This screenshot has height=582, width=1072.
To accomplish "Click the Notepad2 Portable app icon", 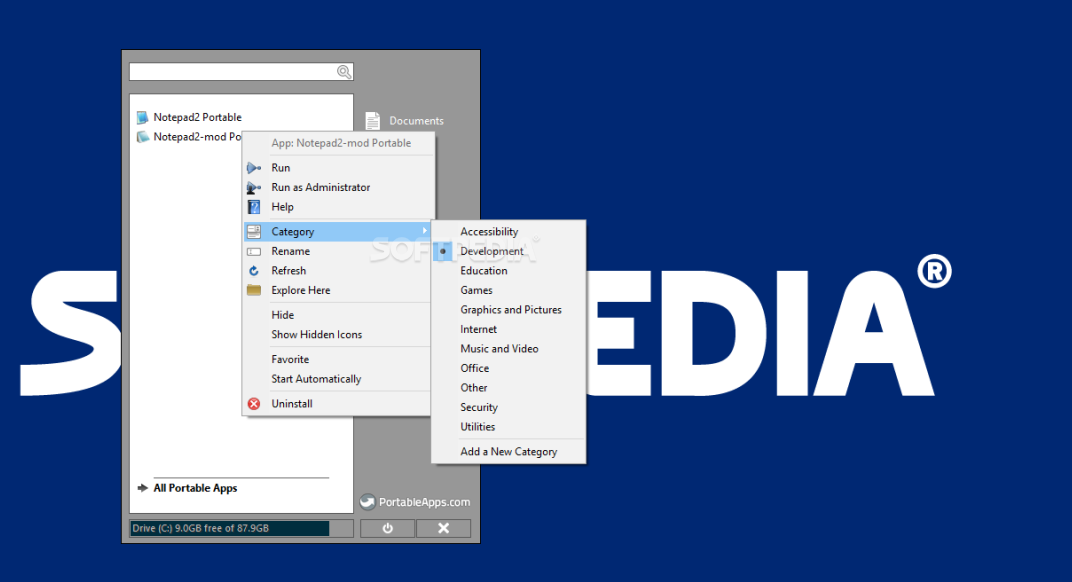I will click(x=142, y=118).
